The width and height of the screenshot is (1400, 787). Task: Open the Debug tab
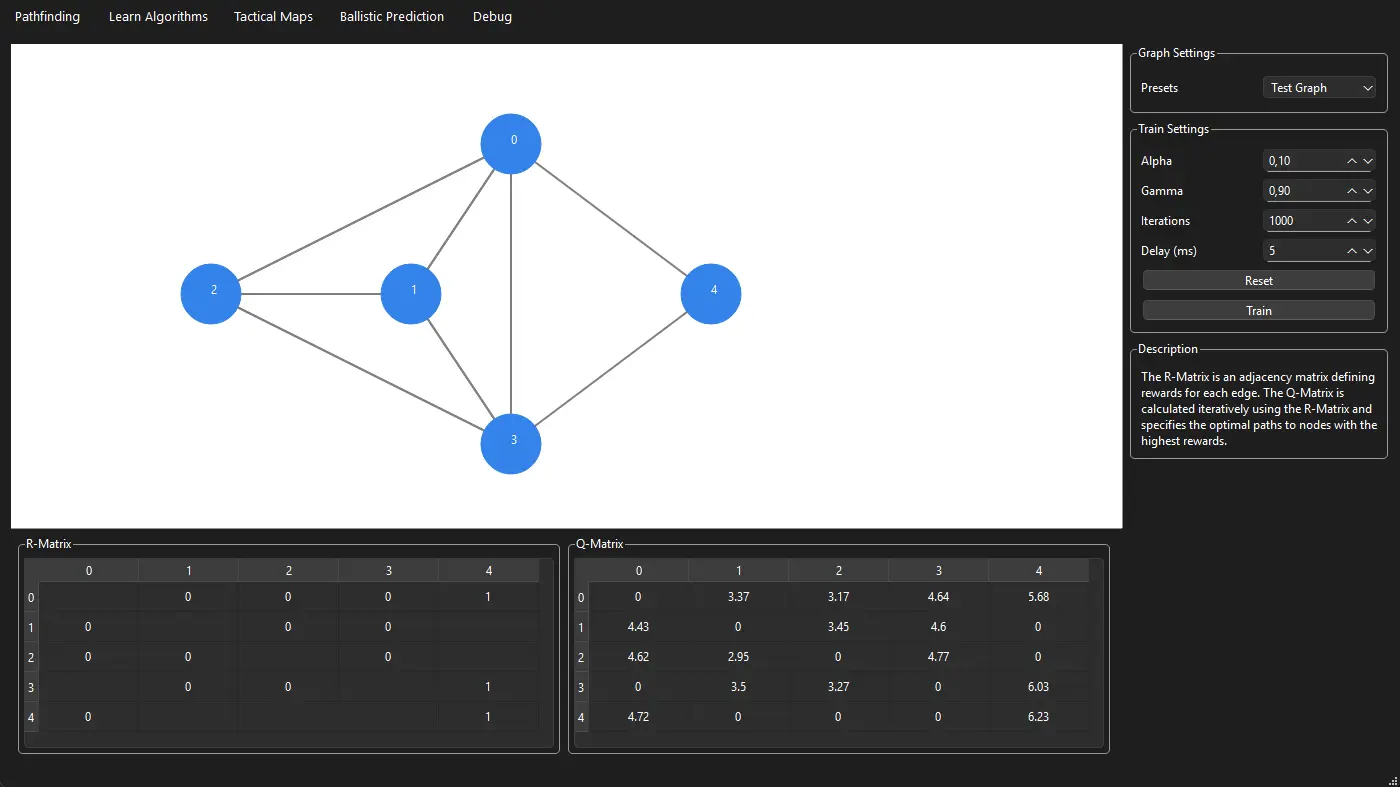pyautogui.click(x=492, y=17)
